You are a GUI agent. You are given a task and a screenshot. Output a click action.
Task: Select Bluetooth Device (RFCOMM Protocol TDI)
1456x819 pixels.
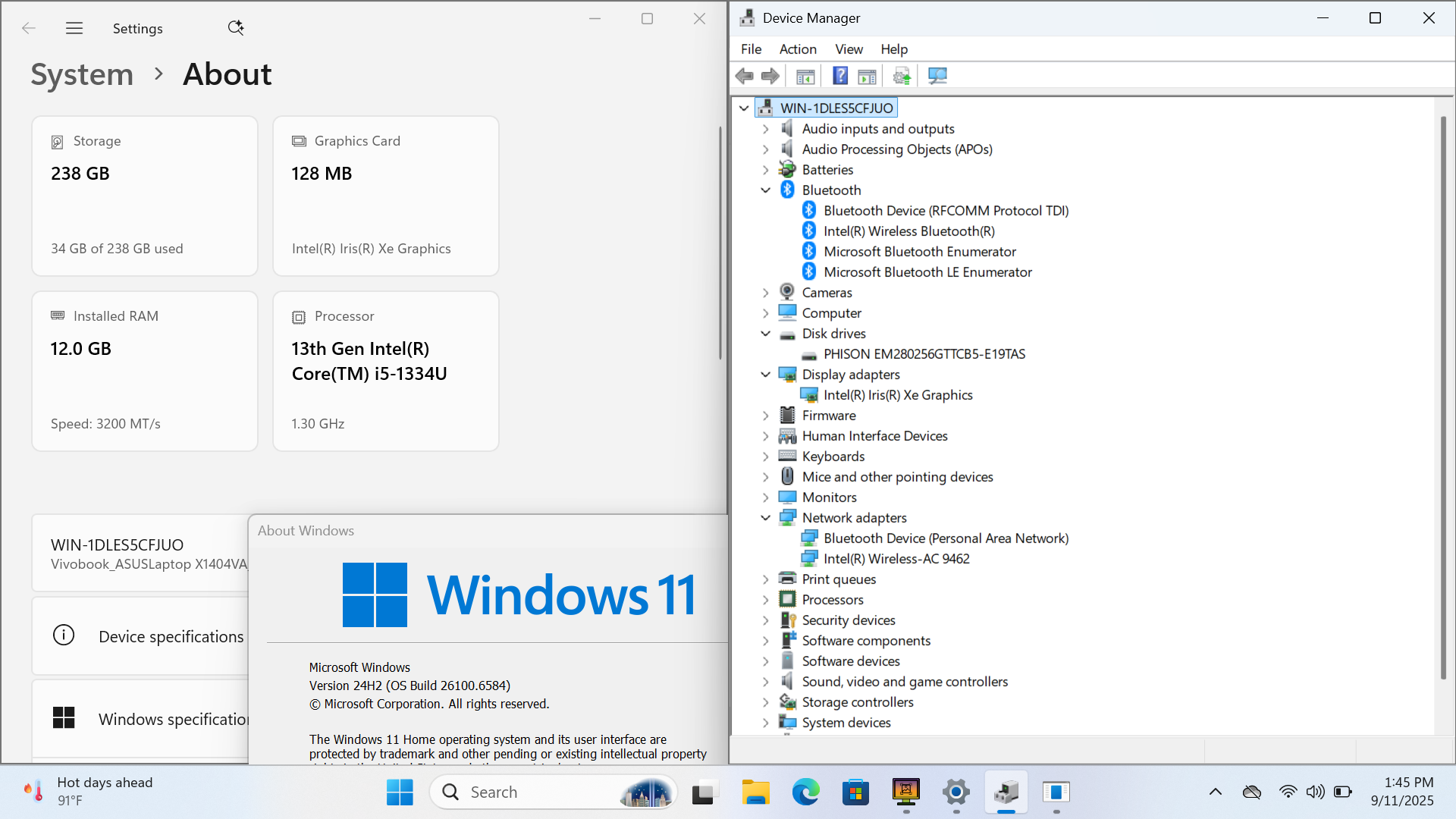point(946,211)
